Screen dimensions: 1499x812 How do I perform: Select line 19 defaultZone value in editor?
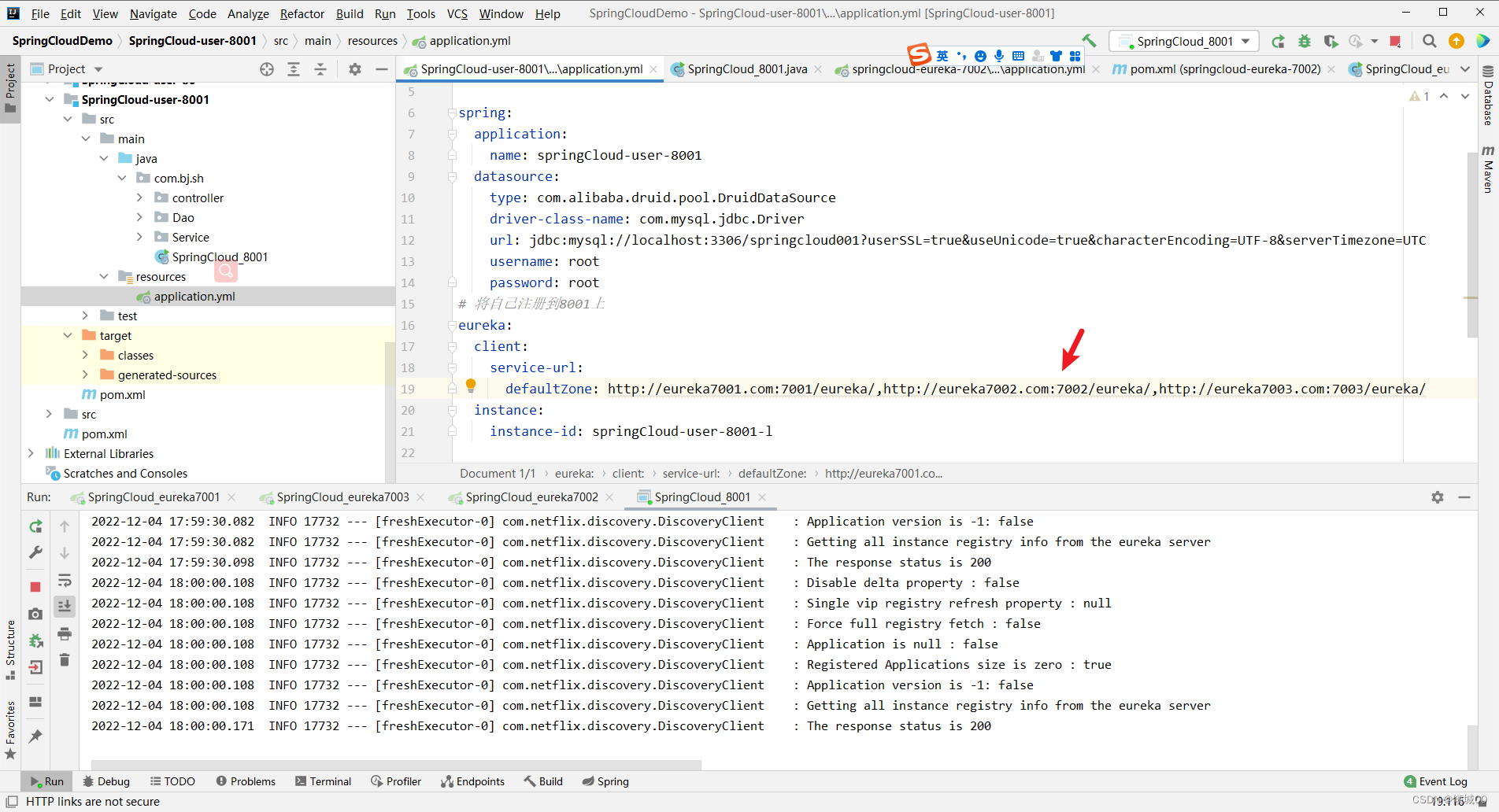pos(1016,389)
